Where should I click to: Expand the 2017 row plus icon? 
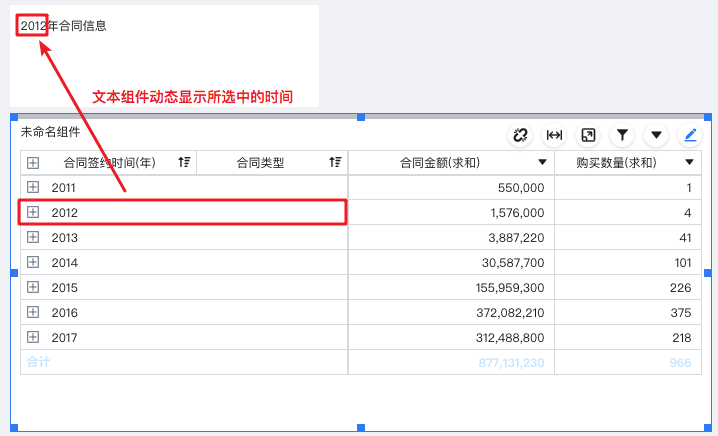(x=33, y=337)
